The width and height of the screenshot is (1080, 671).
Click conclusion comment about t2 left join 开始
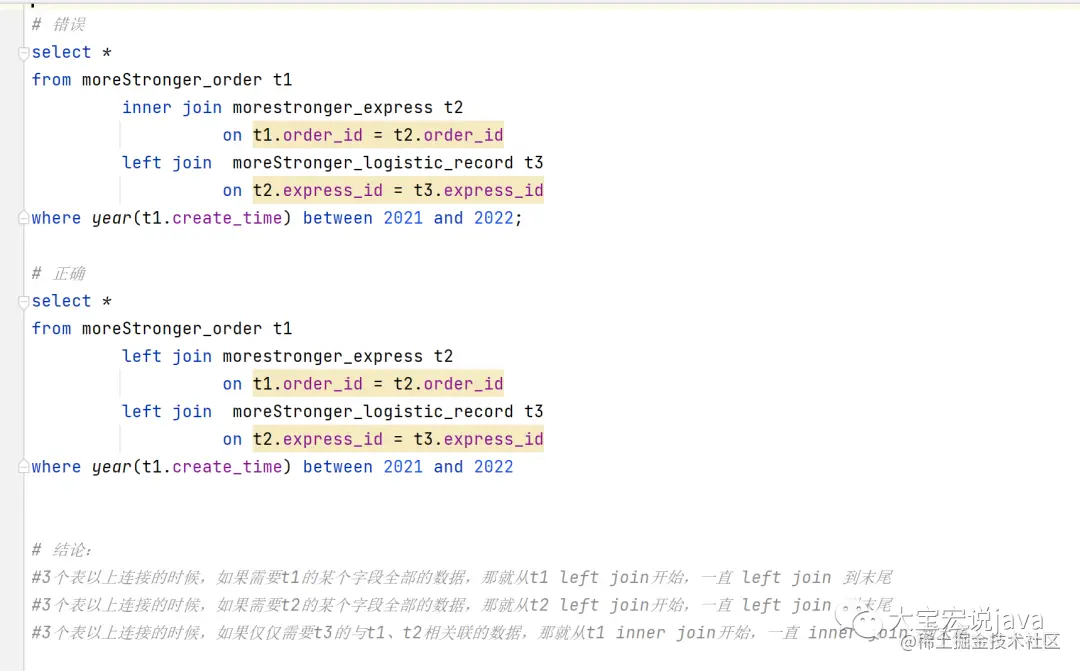click(x=461, y=605)
